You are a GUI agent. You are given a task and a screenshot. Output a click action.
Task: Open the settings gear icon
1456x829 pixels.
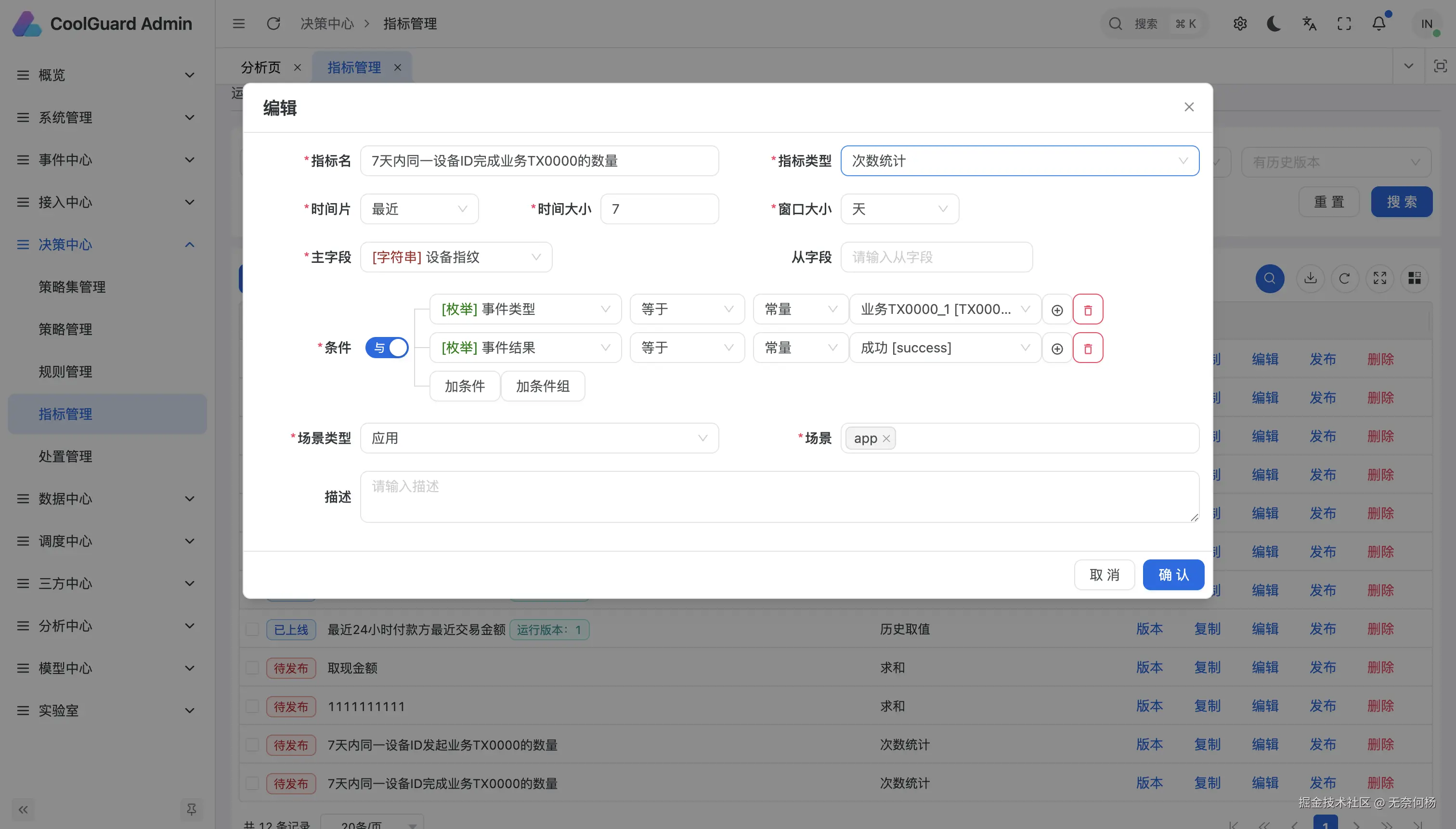pos(1240,24)
